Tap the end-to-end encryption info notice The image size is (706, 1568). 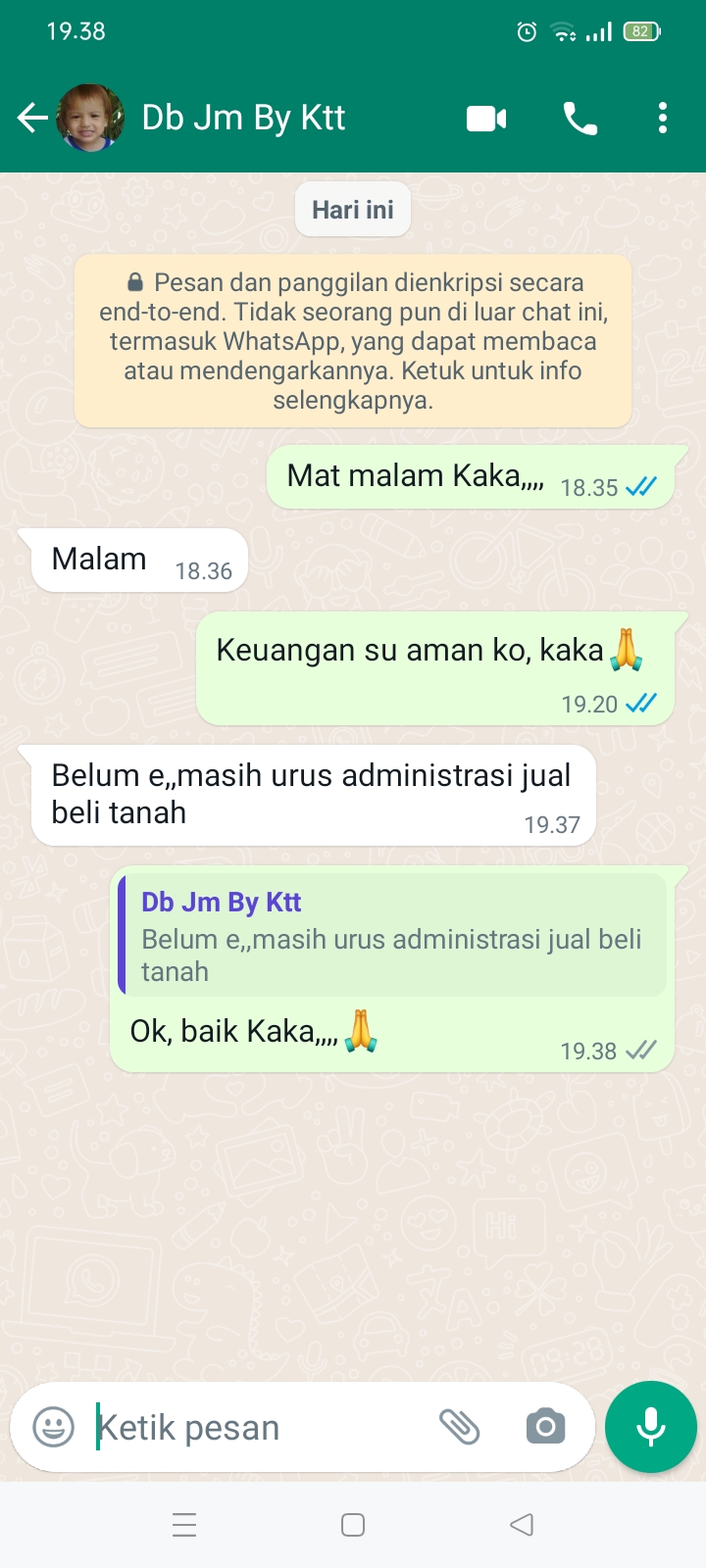(x=353, y=341)
